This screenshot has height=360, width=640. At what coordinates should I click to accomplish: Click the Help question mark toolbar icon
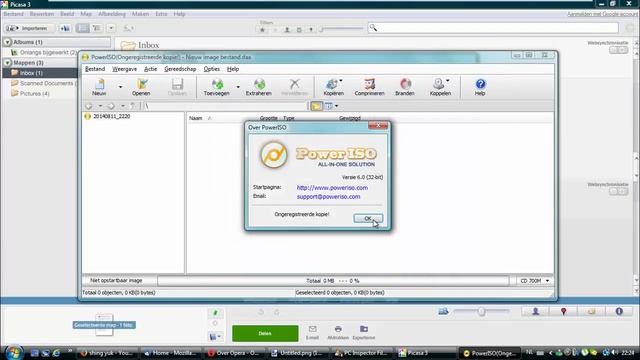tap(480, 87)
